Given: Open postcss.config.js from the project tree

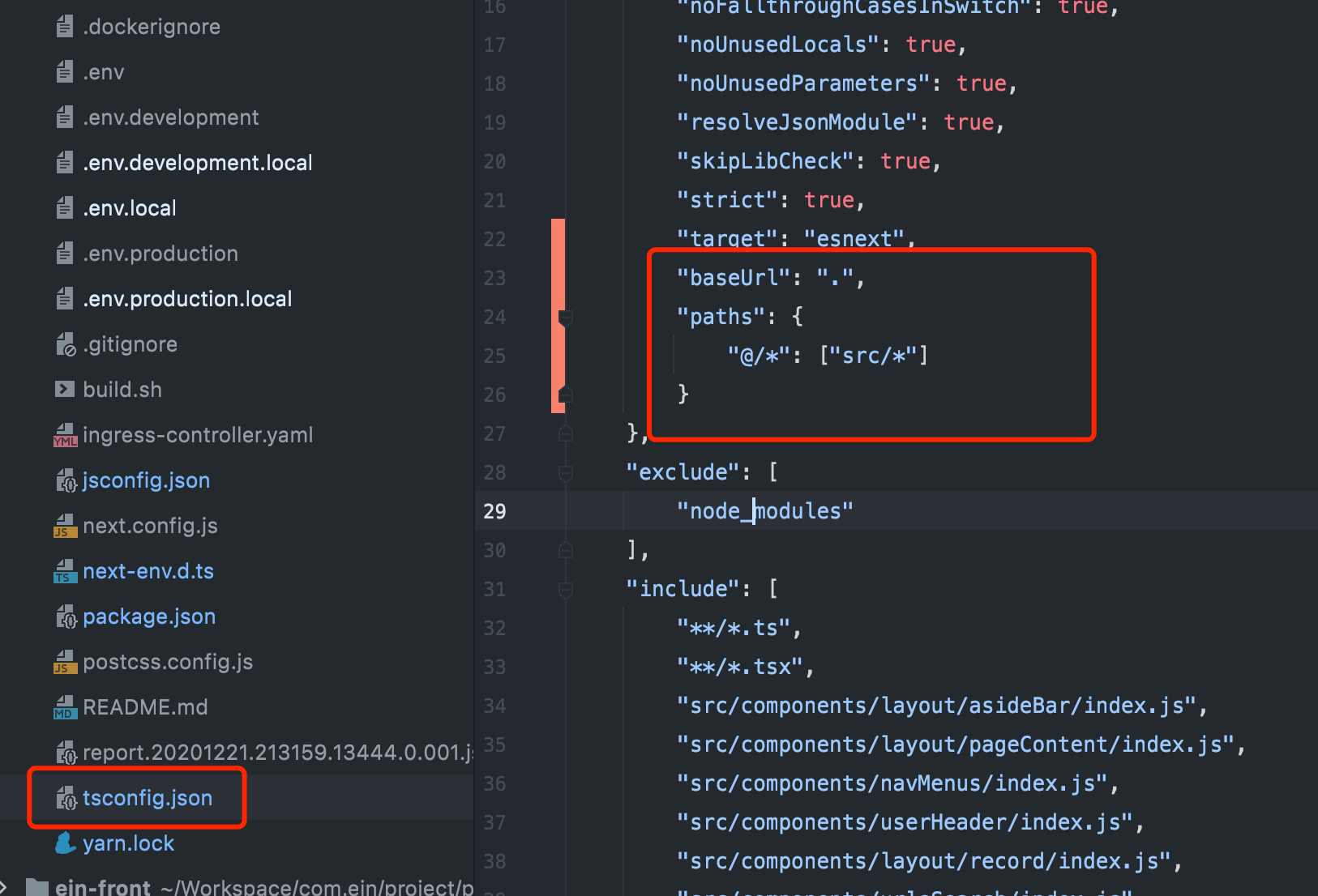Looking at the screenshot, I should tap(167, 662).
